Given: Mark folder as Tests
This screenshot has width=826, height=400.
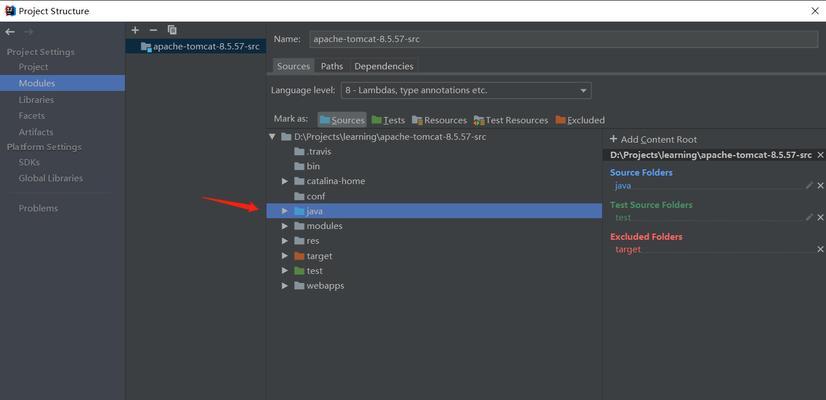Looking at the screenshot, I should [x=388, y=120].
